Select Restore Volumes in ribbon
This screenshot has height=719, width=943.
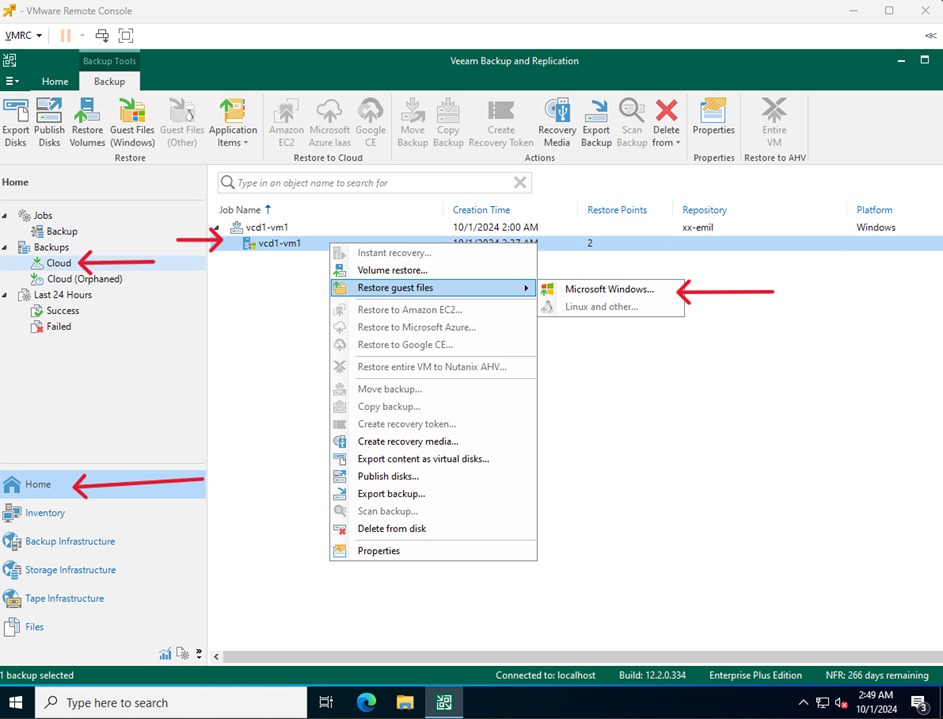[87, 122]
